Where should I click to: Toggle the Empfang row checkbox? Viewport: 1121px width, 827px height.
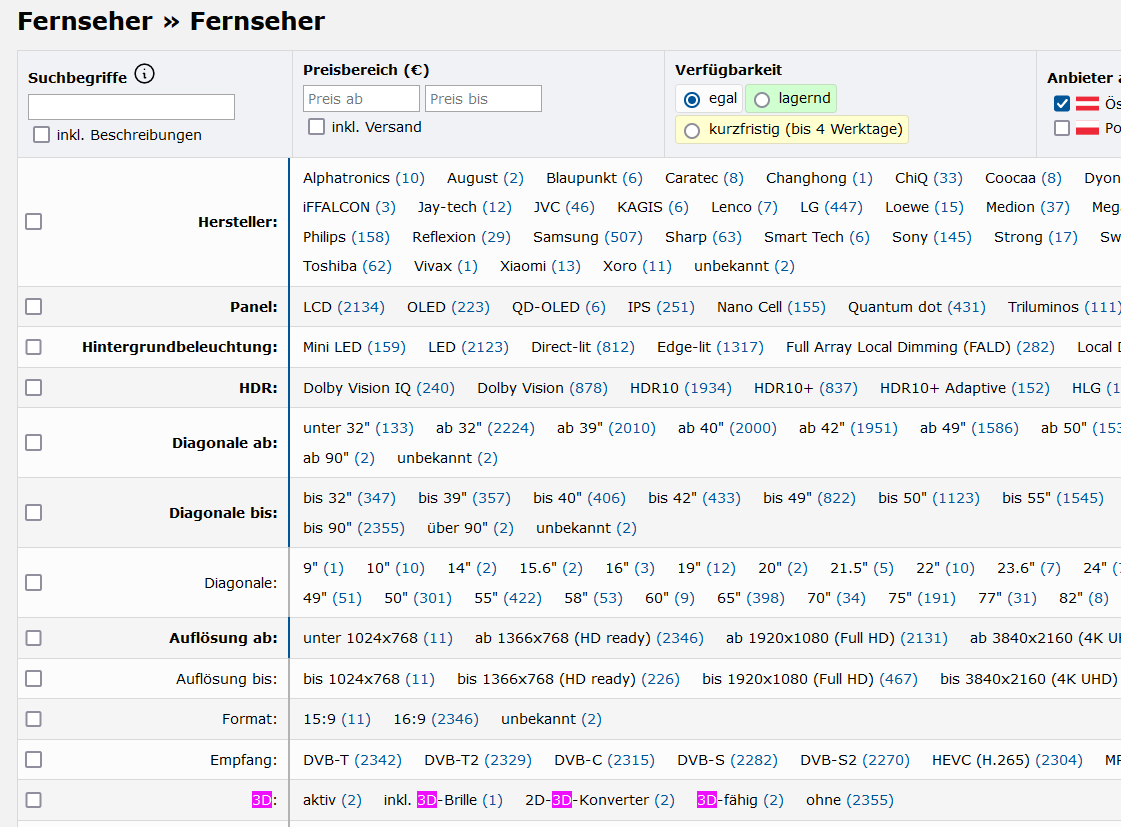pyautogui.click(x=34, y=759)
